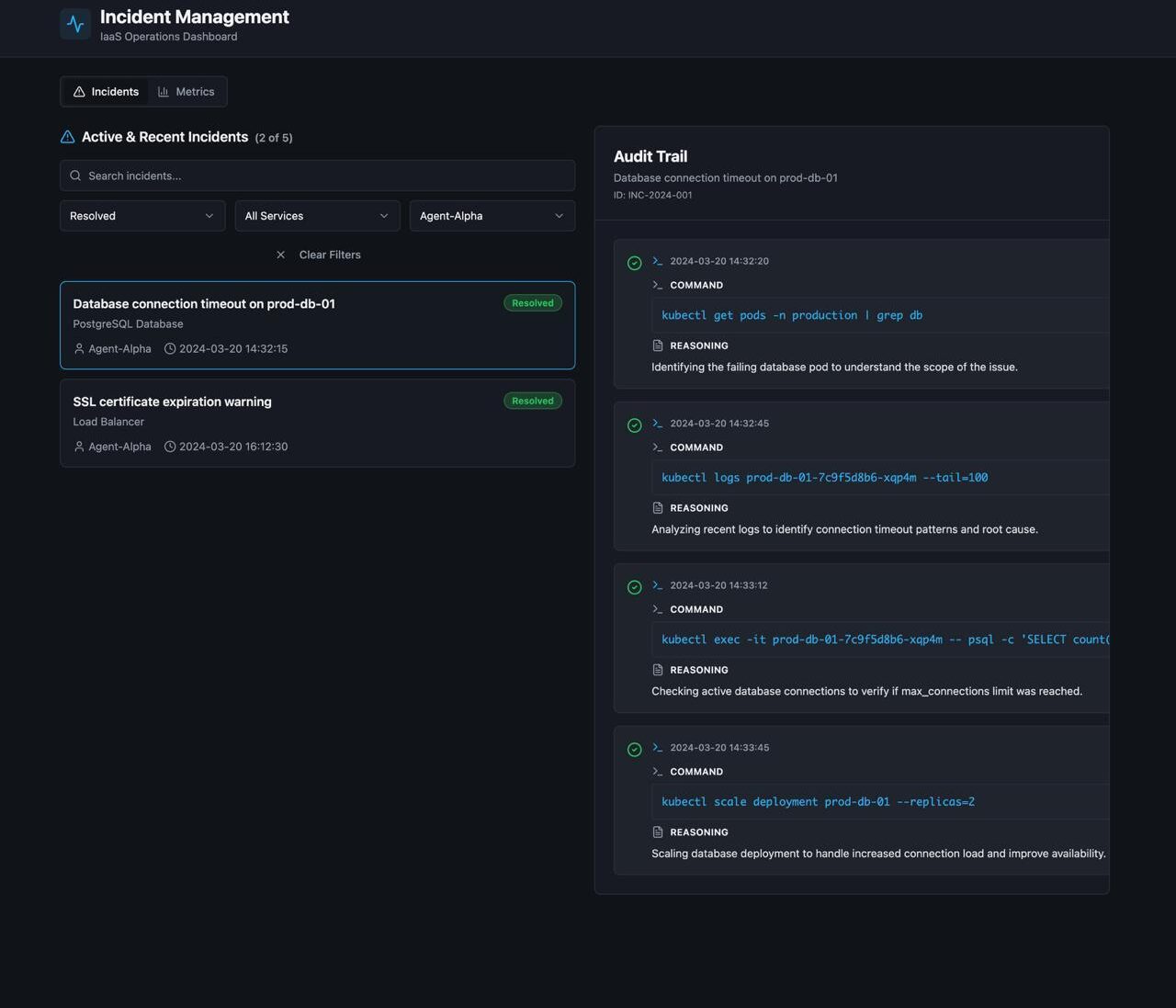Click the green check icon for the 14:32:20 entry
1176x1008 pixels.
point(634,264)
